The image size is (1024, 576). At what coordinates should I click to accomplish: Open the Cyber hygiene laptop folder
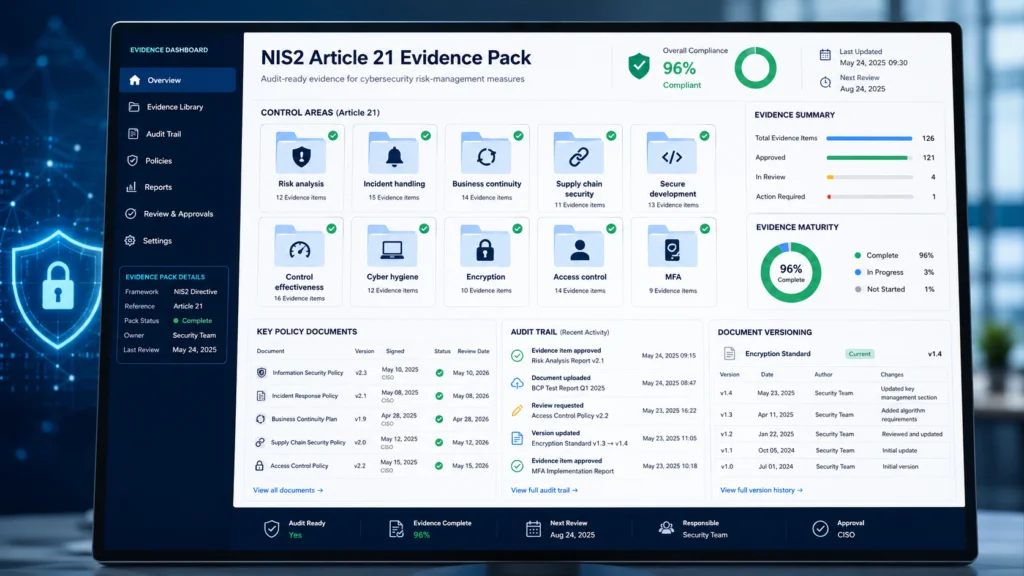pyautogui.click(x=392, y=246)
